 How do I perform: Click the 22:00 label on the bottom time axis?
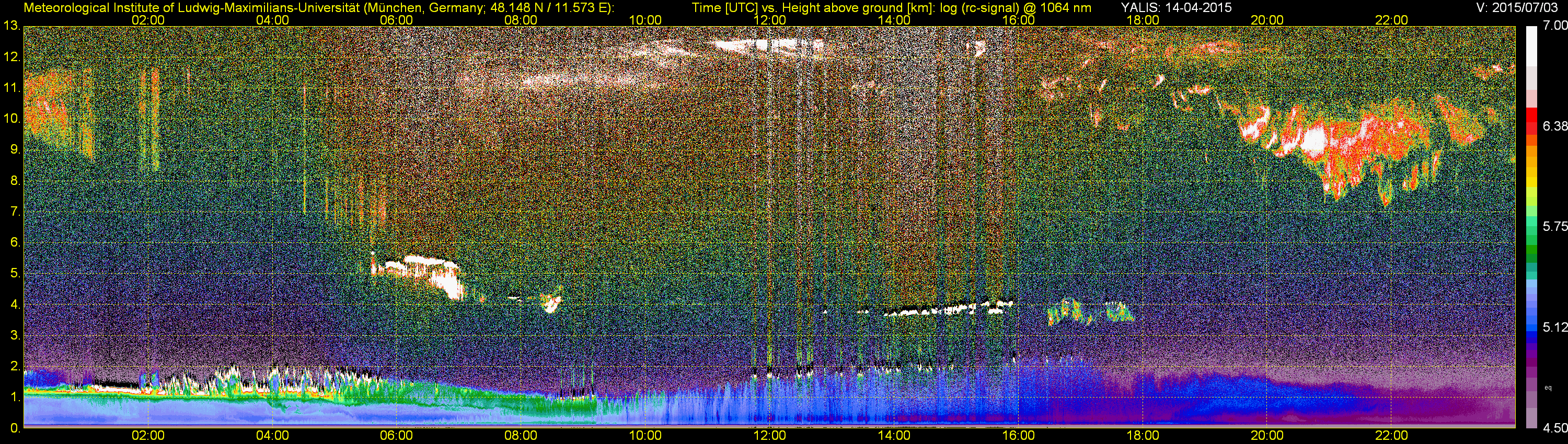coord(1391,436)
